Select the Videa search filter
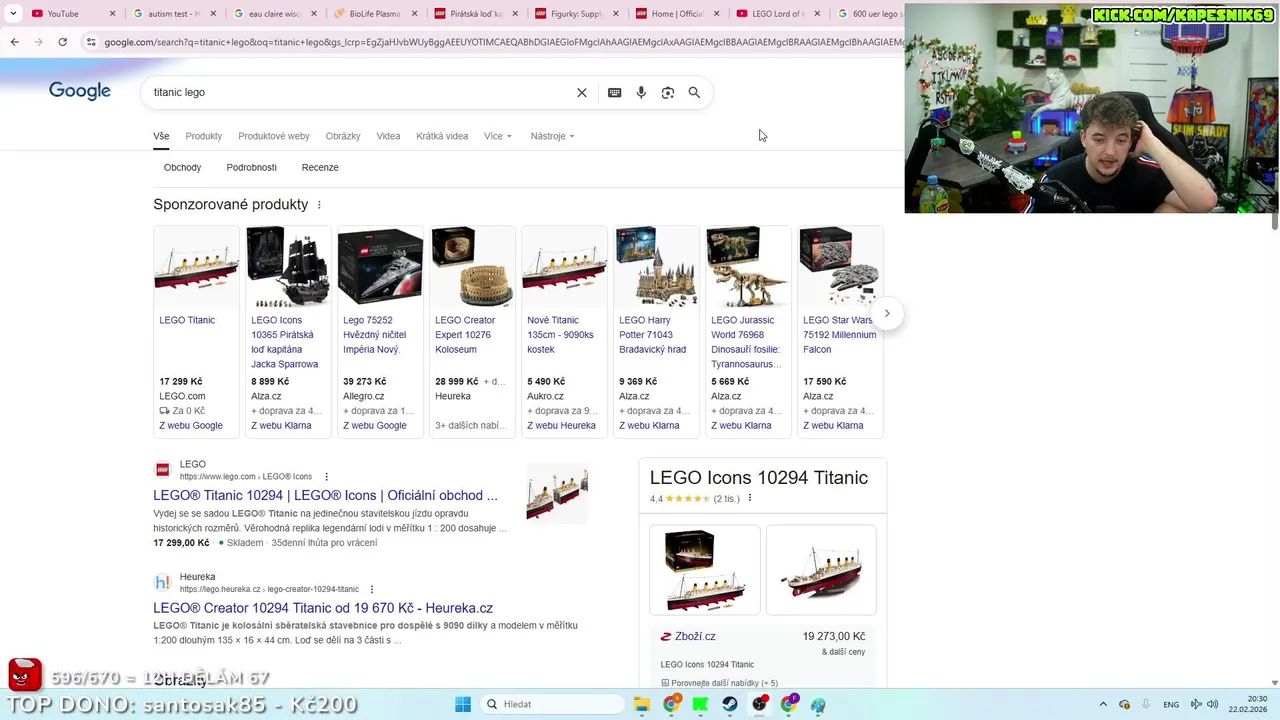The height and width of the screenshot is (720, 1280). (x=388, y=136)
